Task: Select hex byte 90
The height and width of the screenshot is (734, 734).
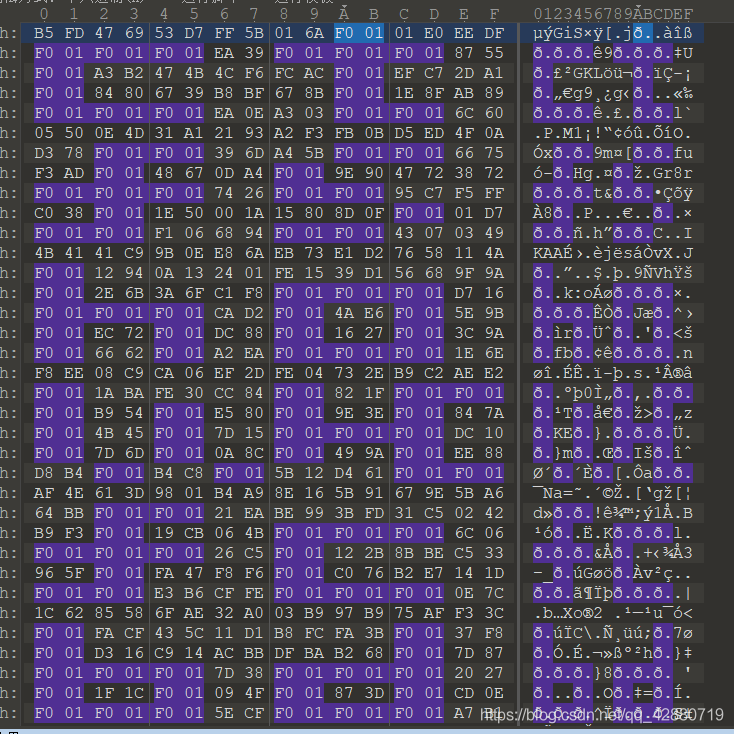Action: click(374, 173)
